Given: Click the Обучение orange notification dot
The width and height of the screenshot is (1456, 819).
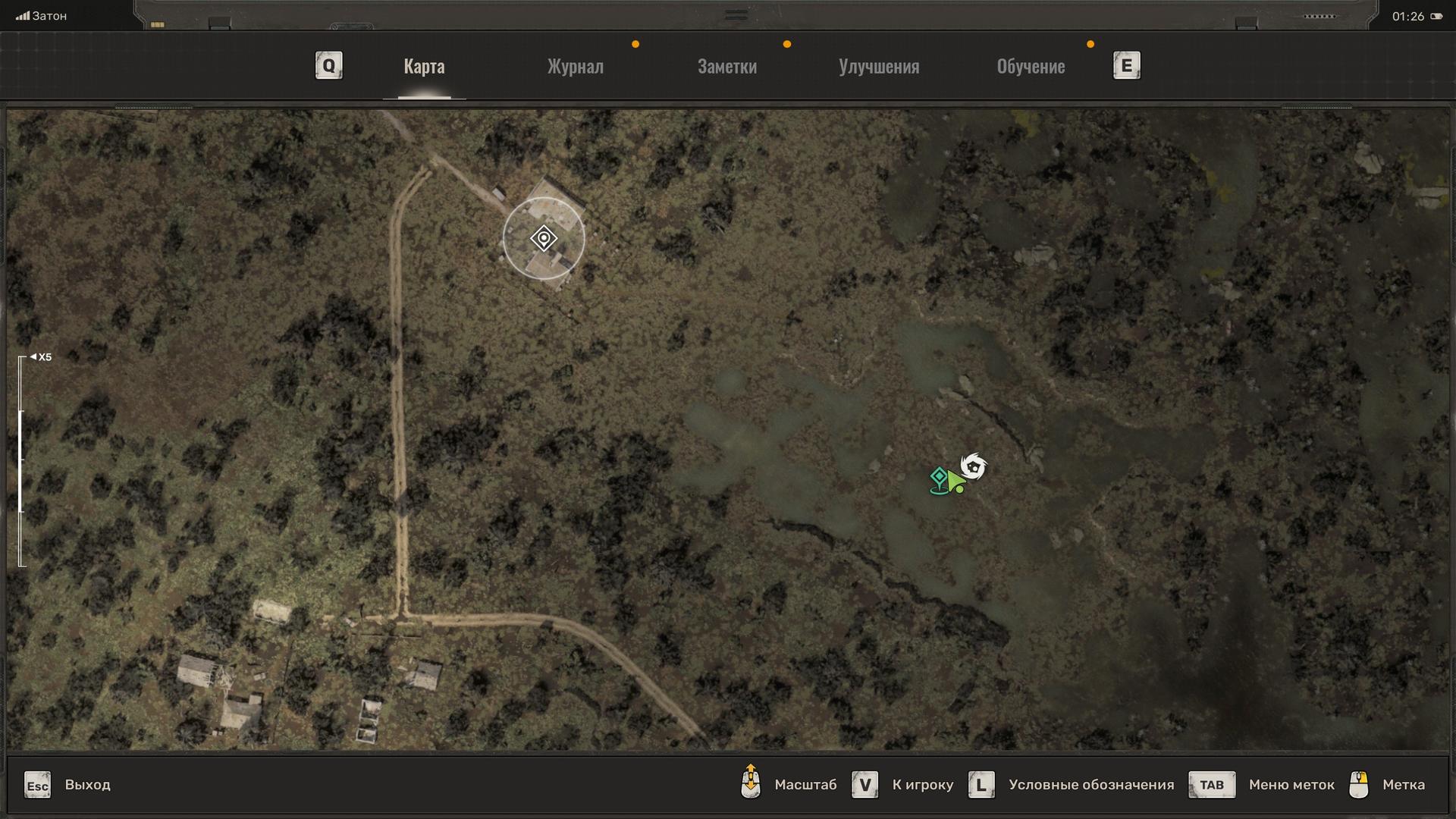Looking at the screenshot, I should 1090,44.
